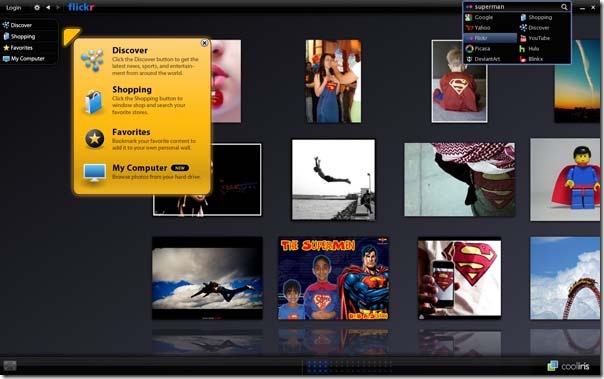Open the Lego Superman photo
Image resolution: width=604 pixels, height=379 pixels.
[565, 180]
